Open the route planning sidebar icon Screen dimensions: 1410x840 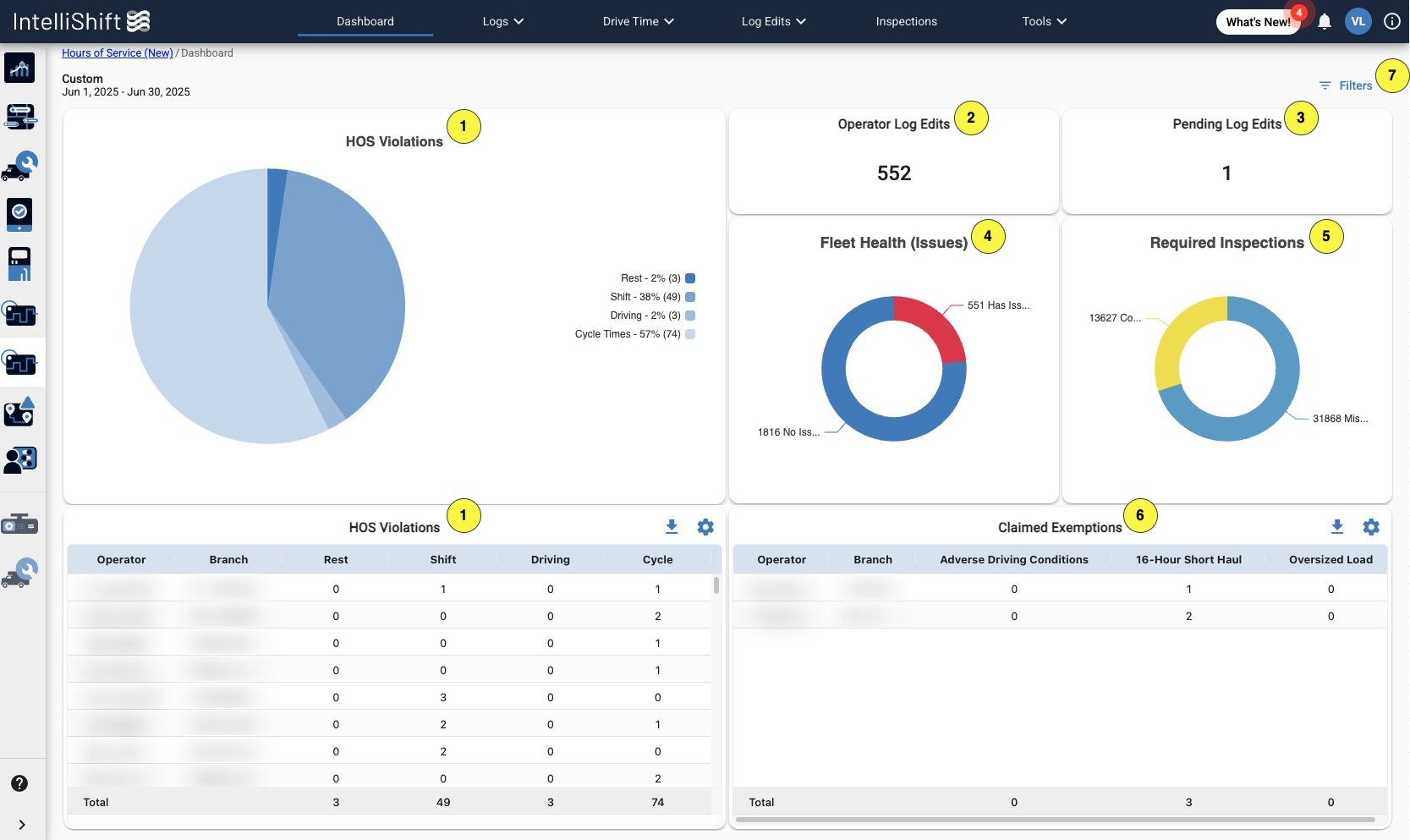[x=19, y=117]
